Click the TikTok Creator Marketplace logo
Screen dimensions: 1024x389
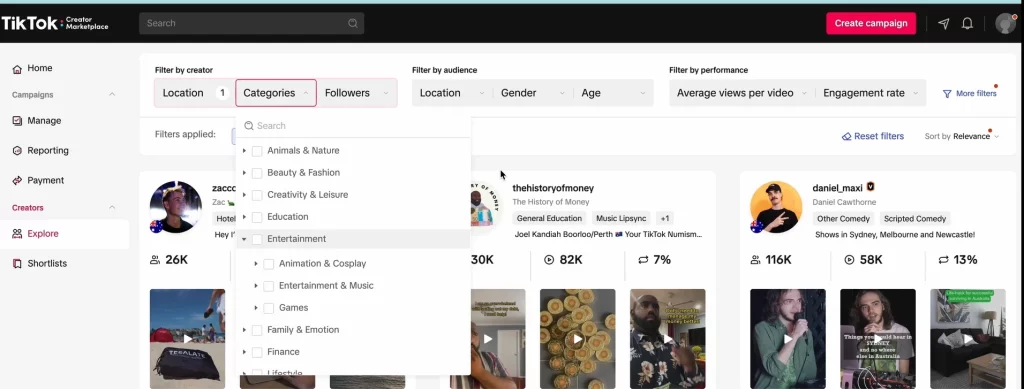tap(55, 23)
